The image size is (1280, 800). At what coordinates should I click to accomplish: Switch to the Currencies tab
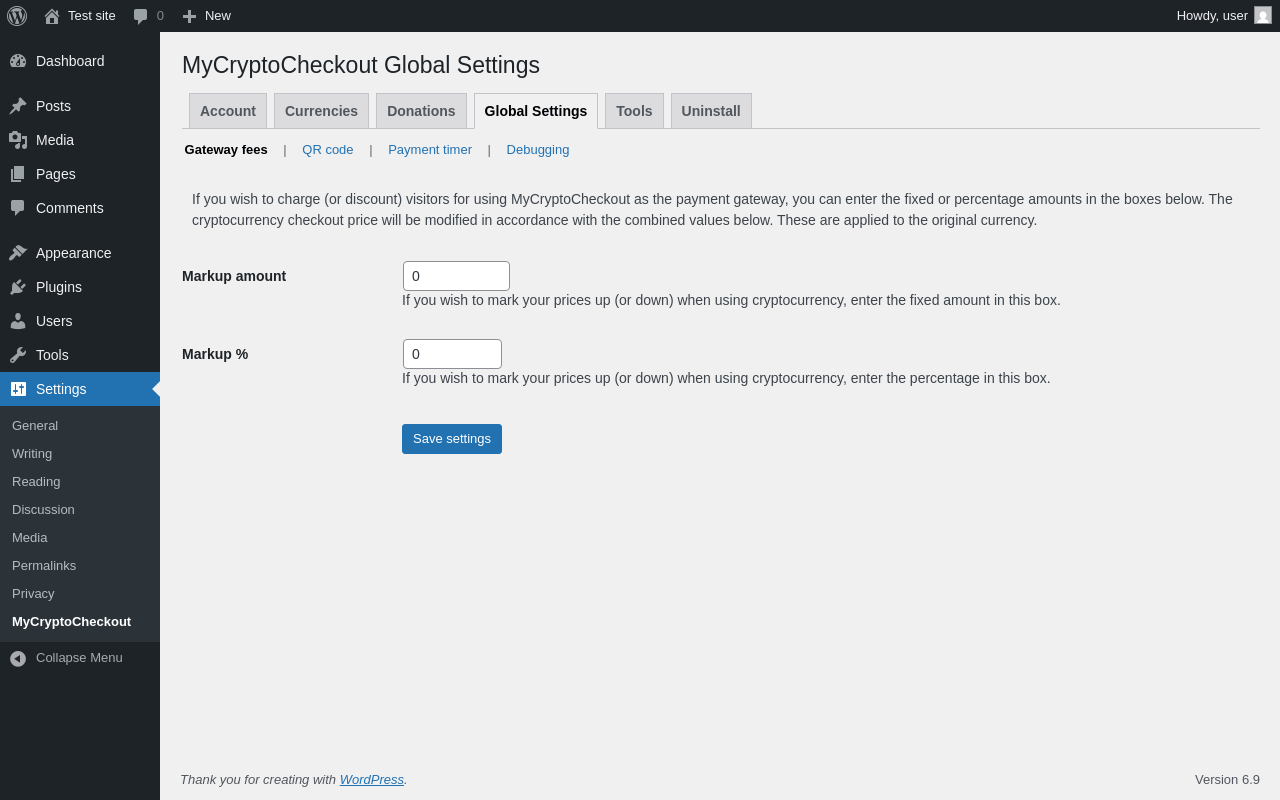pos(321,111)
